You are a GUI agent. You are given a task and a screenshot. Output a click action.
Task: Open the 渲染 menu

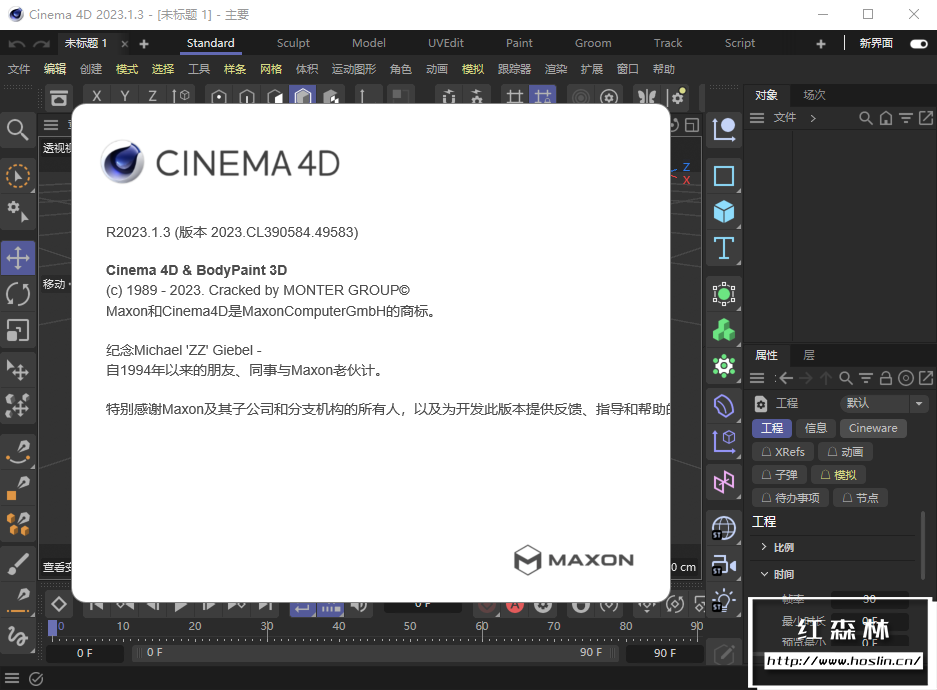pos(556,69)
